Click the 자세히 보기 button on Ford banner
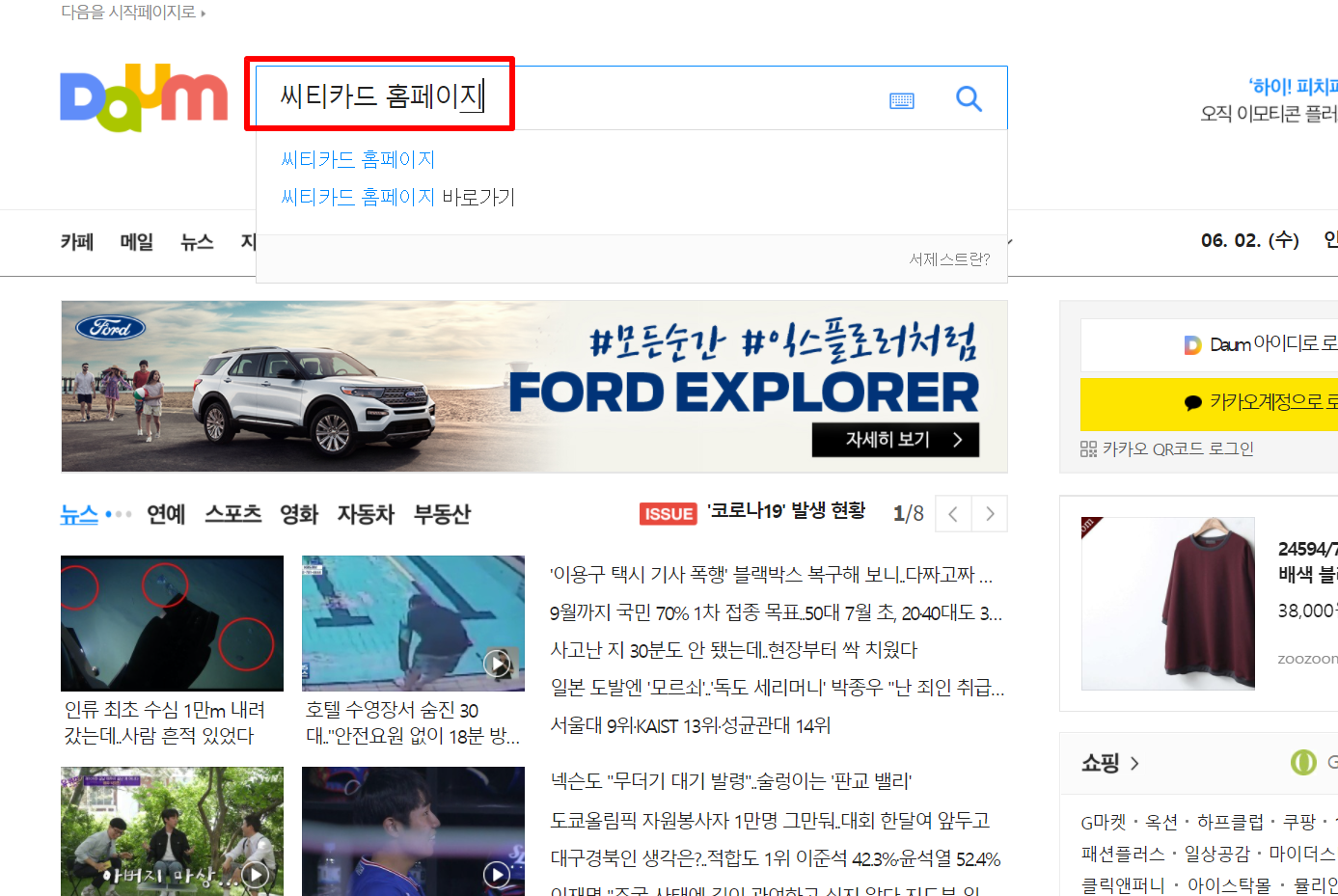Viewport: 1338px width, 896px height. (895, 440)
